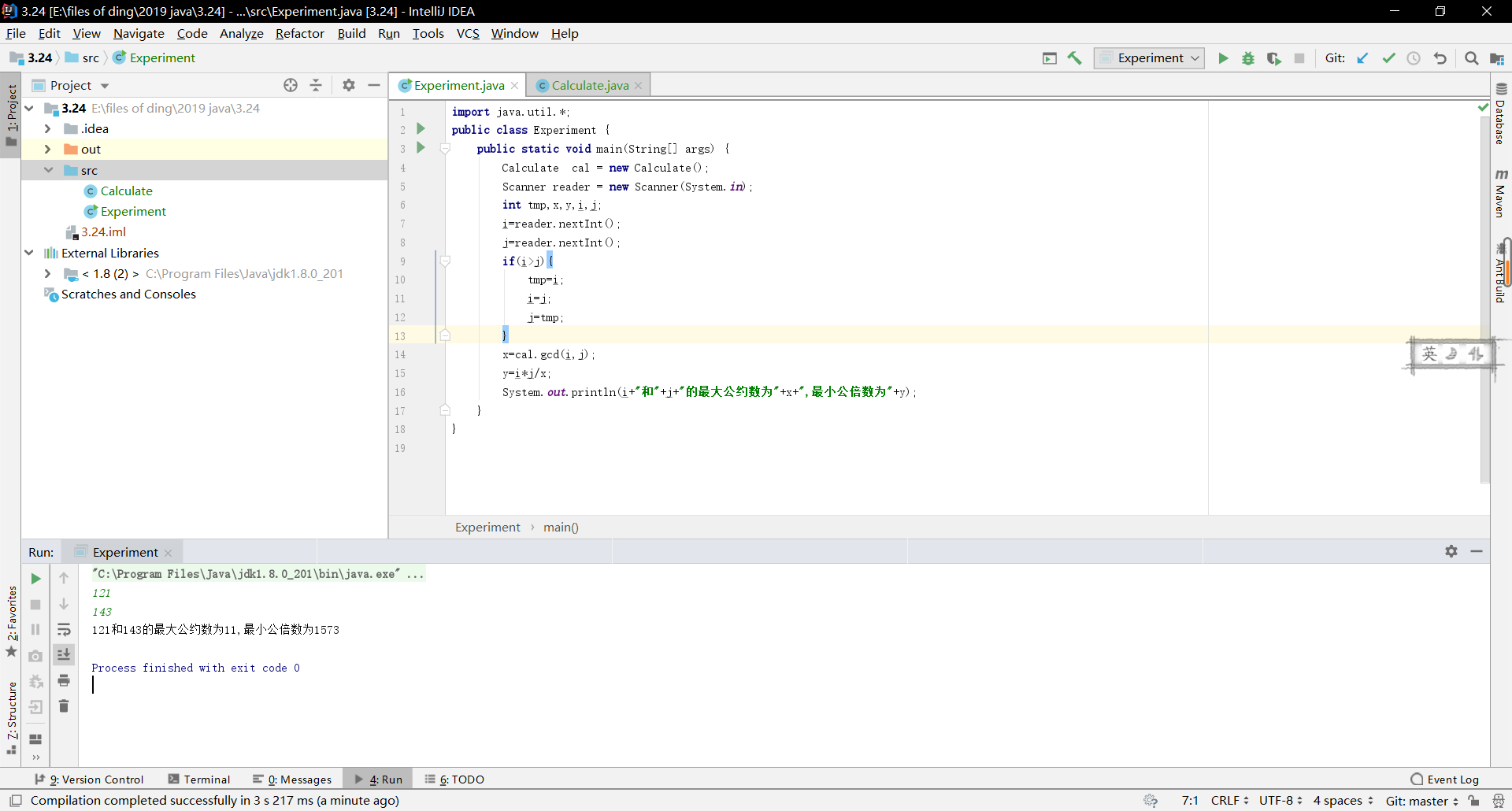Image resolution: width=1512 pixels, height=811 pixels.
Task: Click the up stack trace arrow in Run panel
Action: click(x=64, y=579)
